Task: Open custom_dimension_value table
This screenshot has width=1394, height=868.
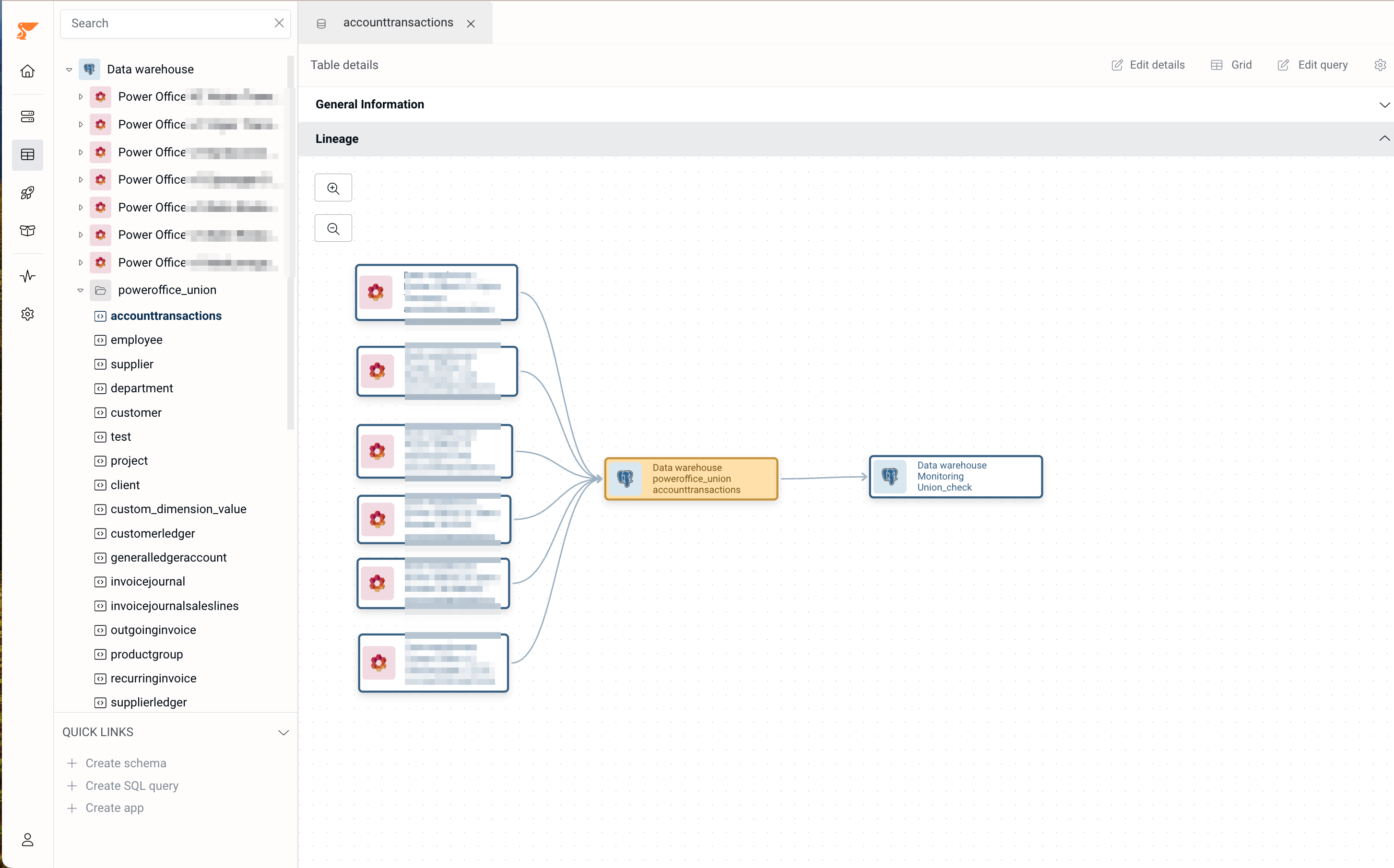Action: 178,509
